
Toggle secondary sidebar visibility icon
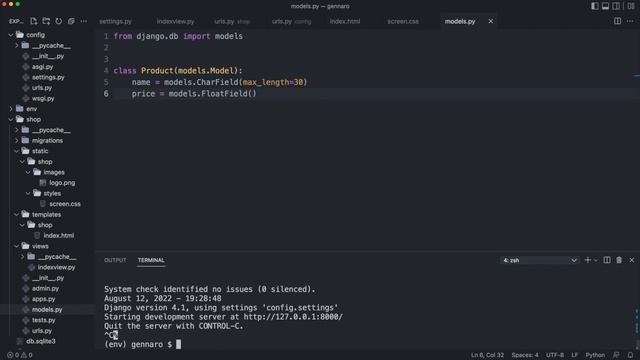(x=616, y=6)
